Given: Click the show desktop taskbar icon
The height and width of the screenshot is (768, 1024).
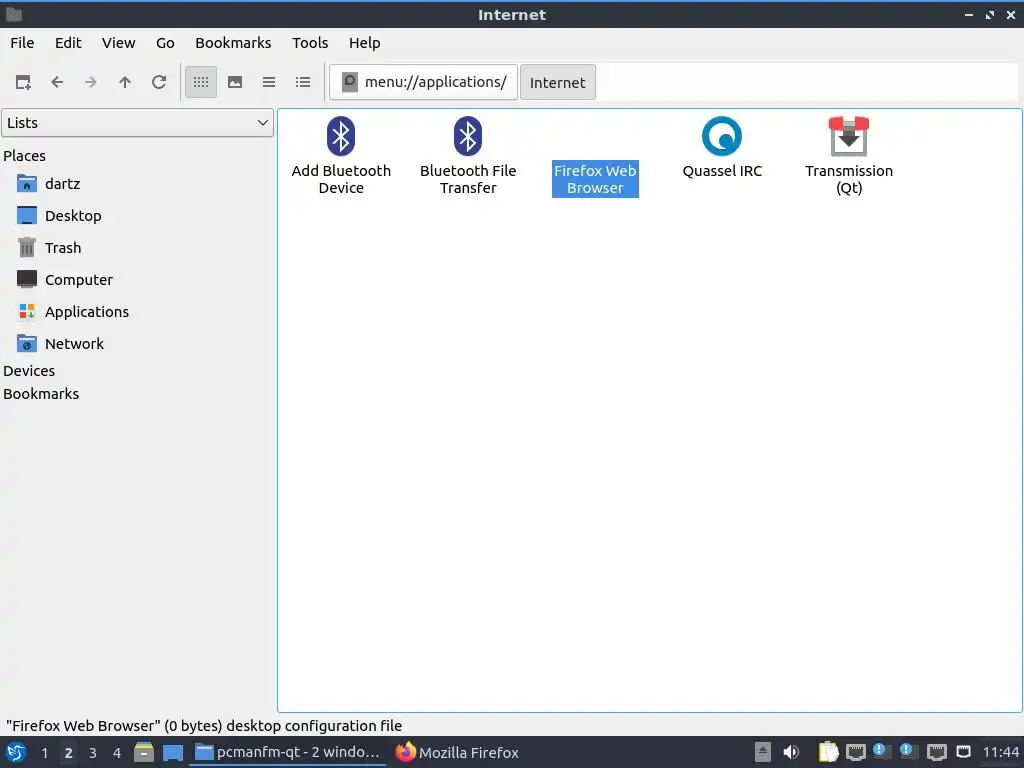Looking at the screenshot, I should (173, 752).
